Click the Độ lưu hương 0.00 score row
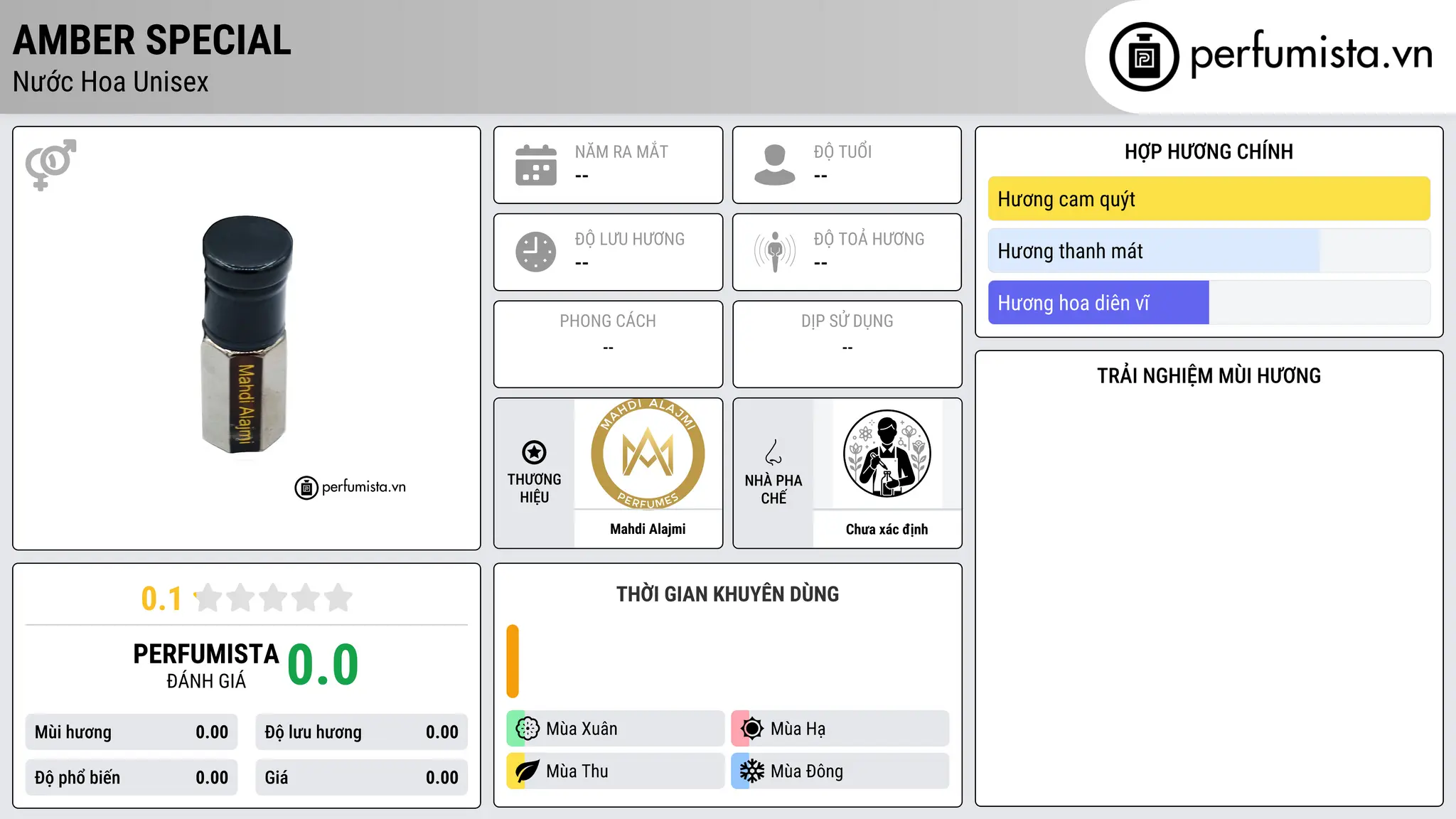The width and height of the screenshot is (1456, 819). tap(362, 732)
